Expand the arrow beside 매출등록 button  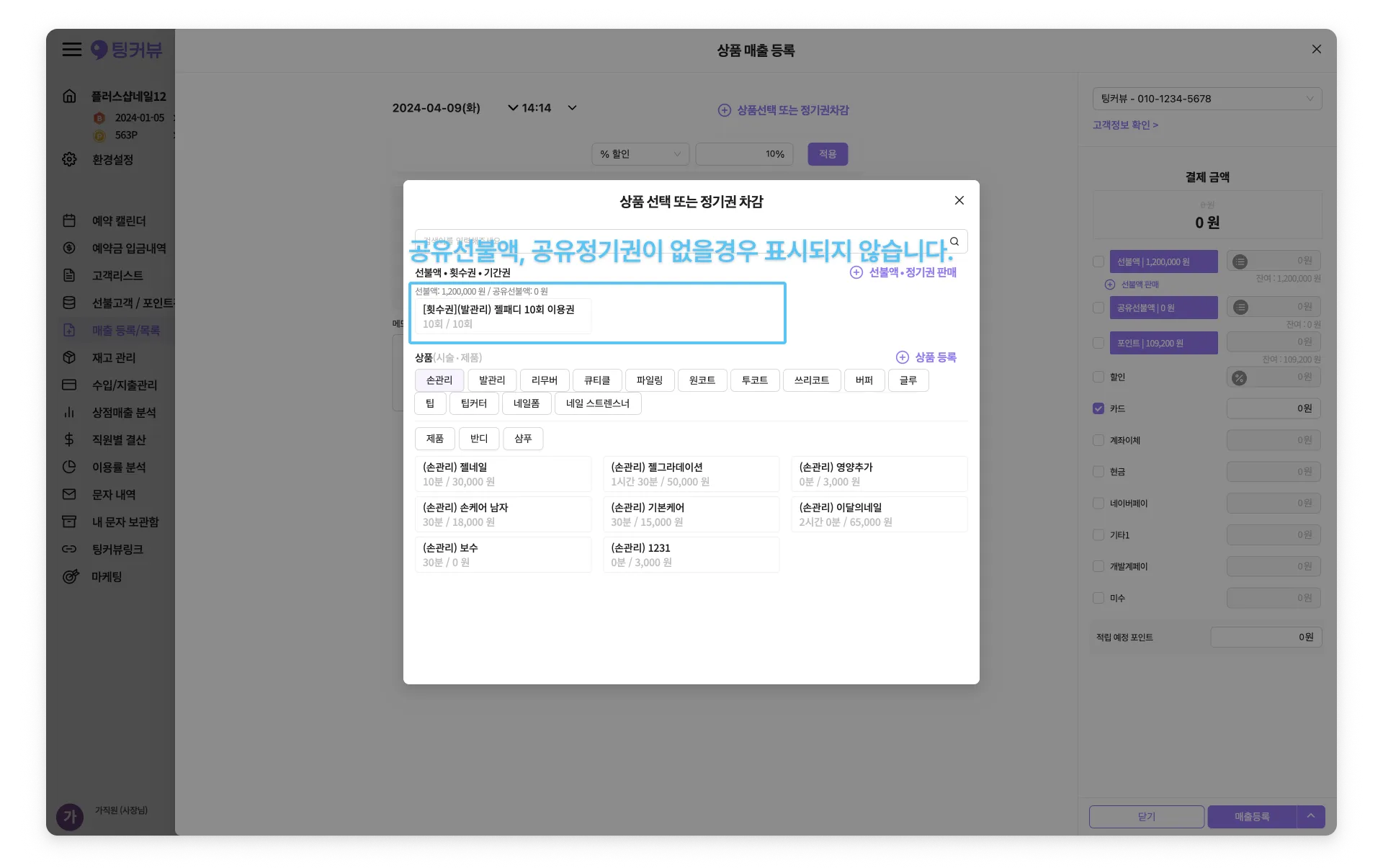[x=1310, y=816]
